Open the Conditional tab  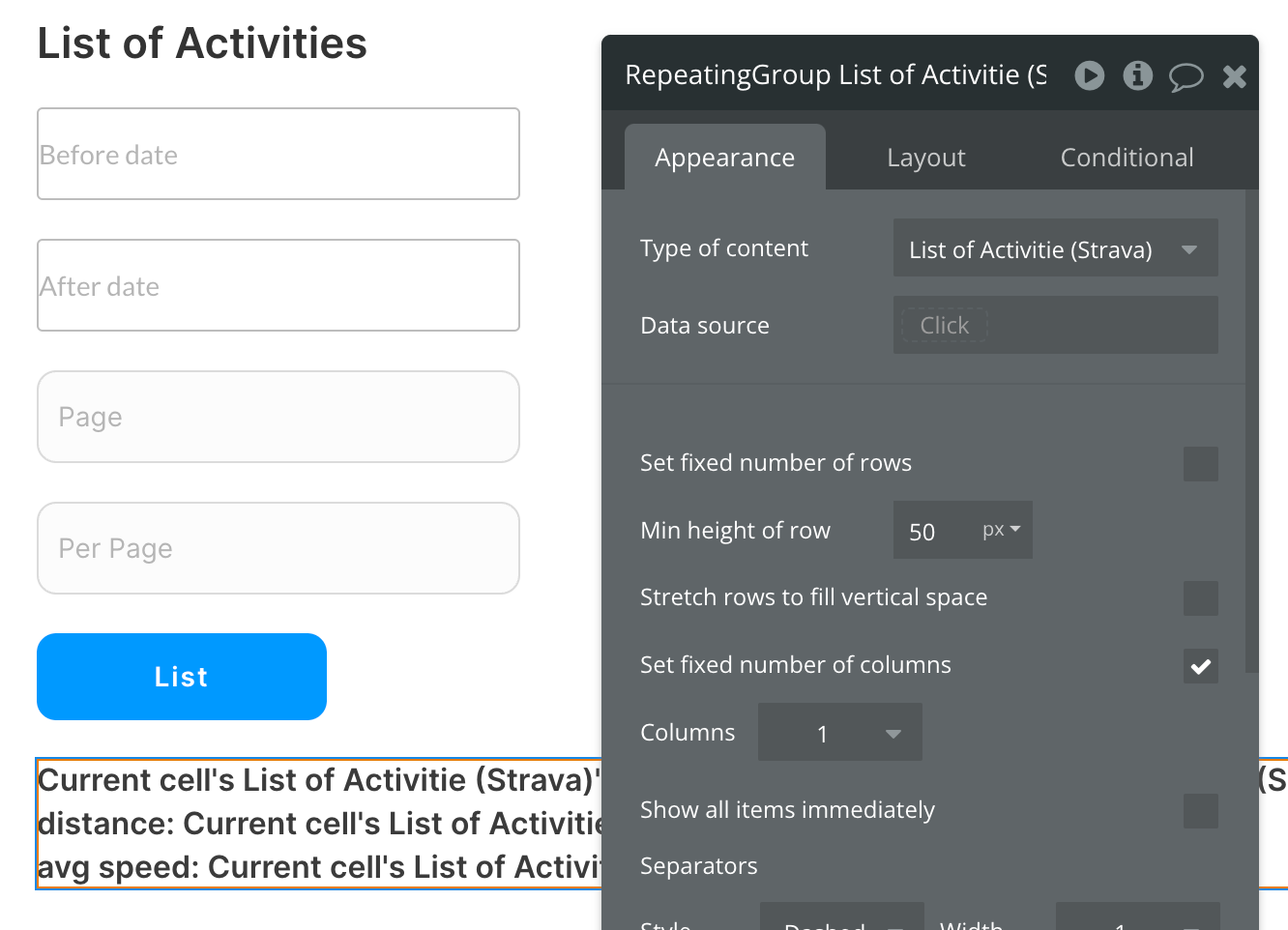[x=1127, y=158]
